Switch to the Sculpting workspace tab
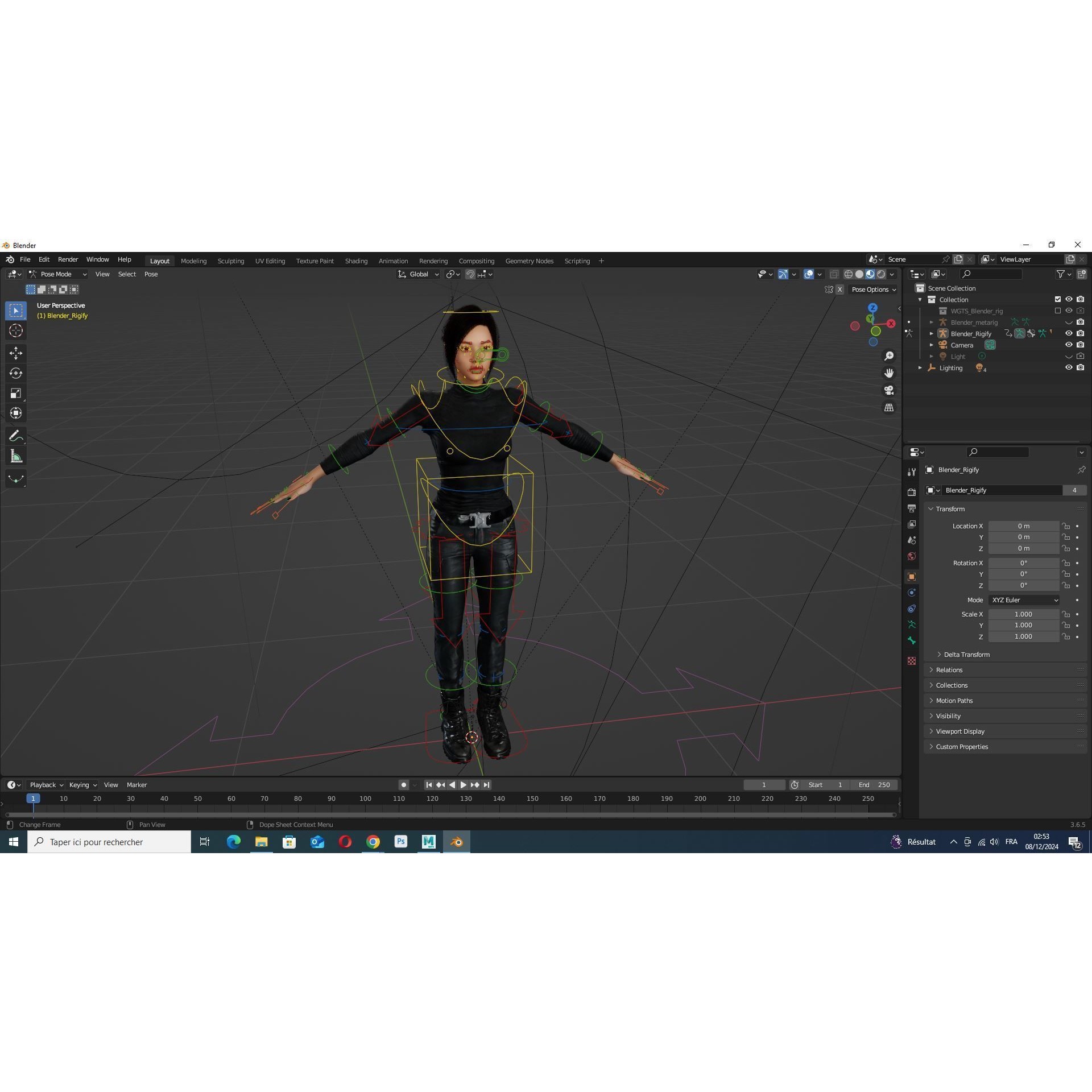 (231, 261)
